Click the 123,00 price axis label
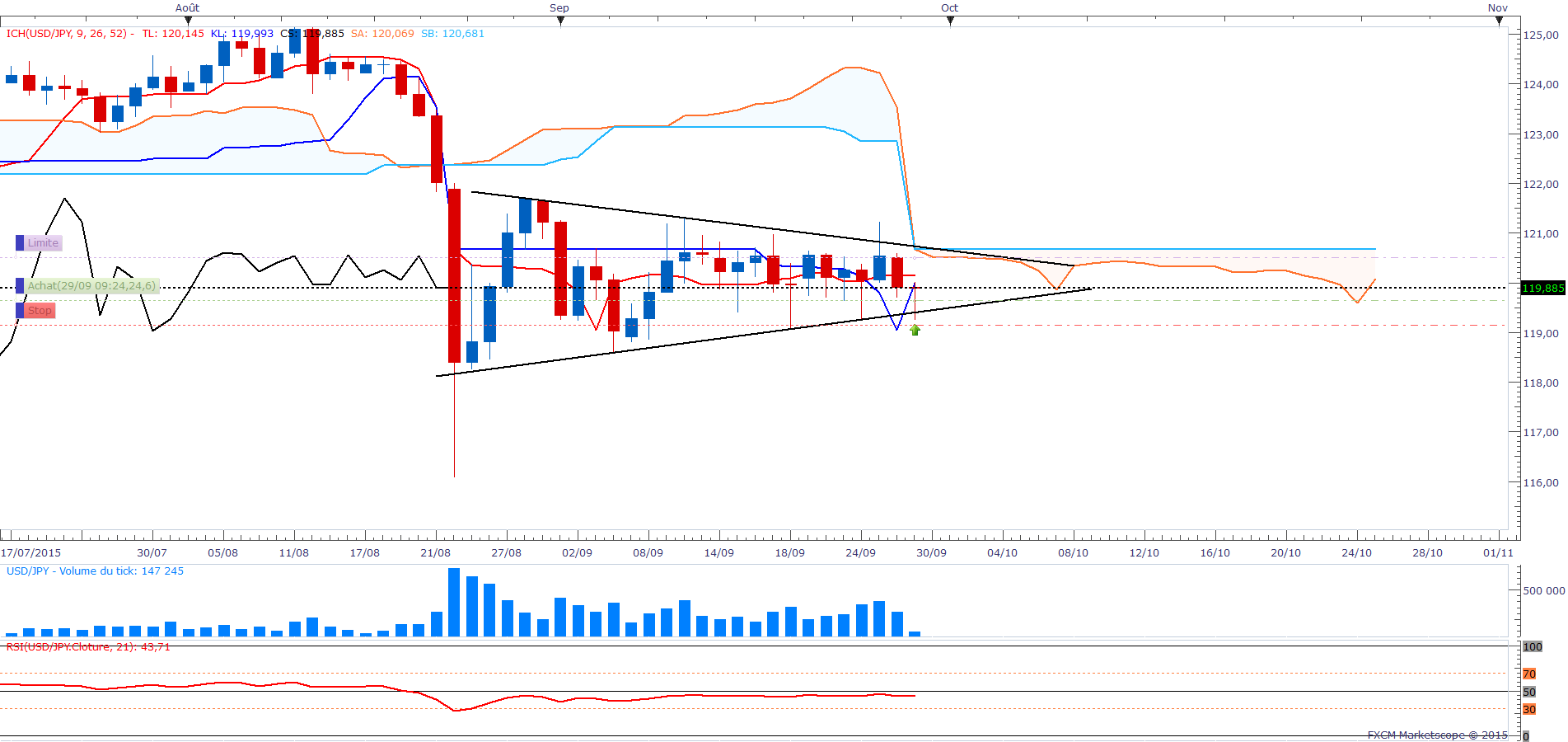 pos(1541,134)
